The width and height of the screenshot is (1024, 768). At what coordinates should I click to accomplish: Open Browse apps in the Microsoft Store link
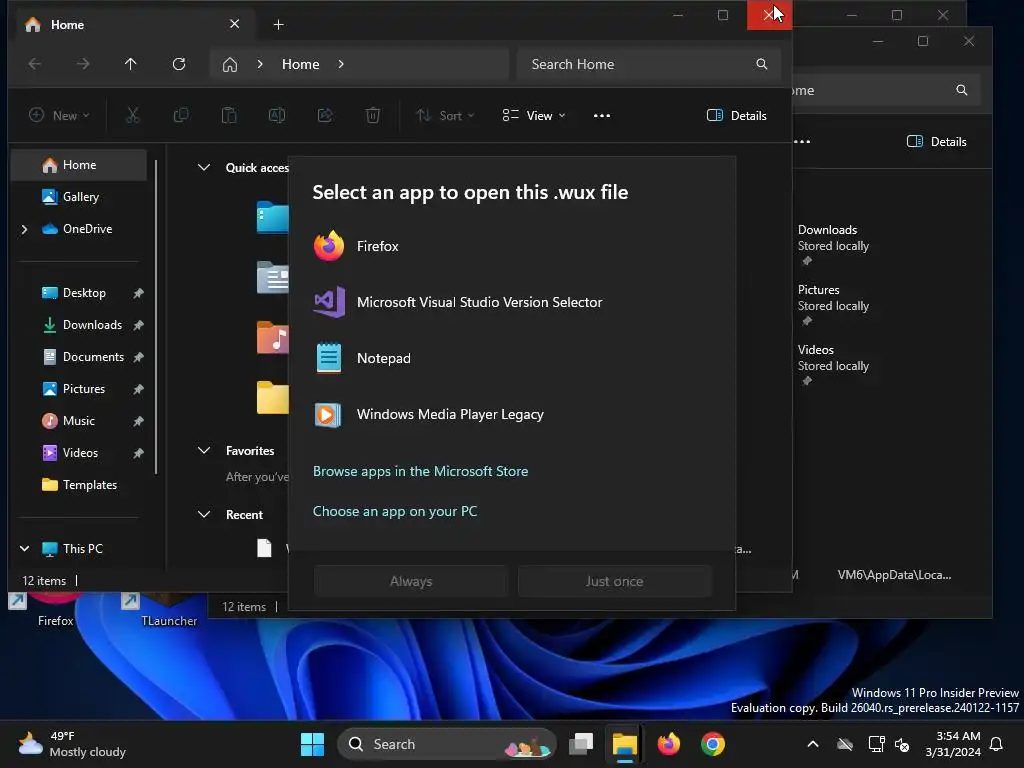coord(421,471)
